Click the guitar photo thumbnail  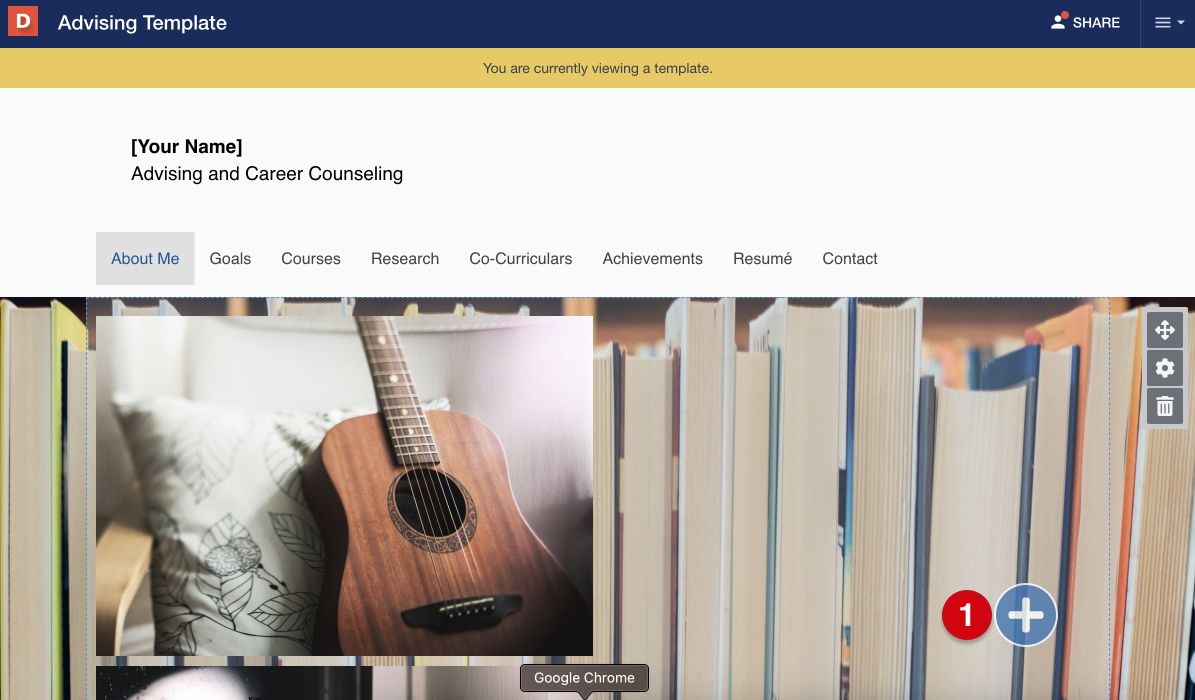click(x=344, y=486)
